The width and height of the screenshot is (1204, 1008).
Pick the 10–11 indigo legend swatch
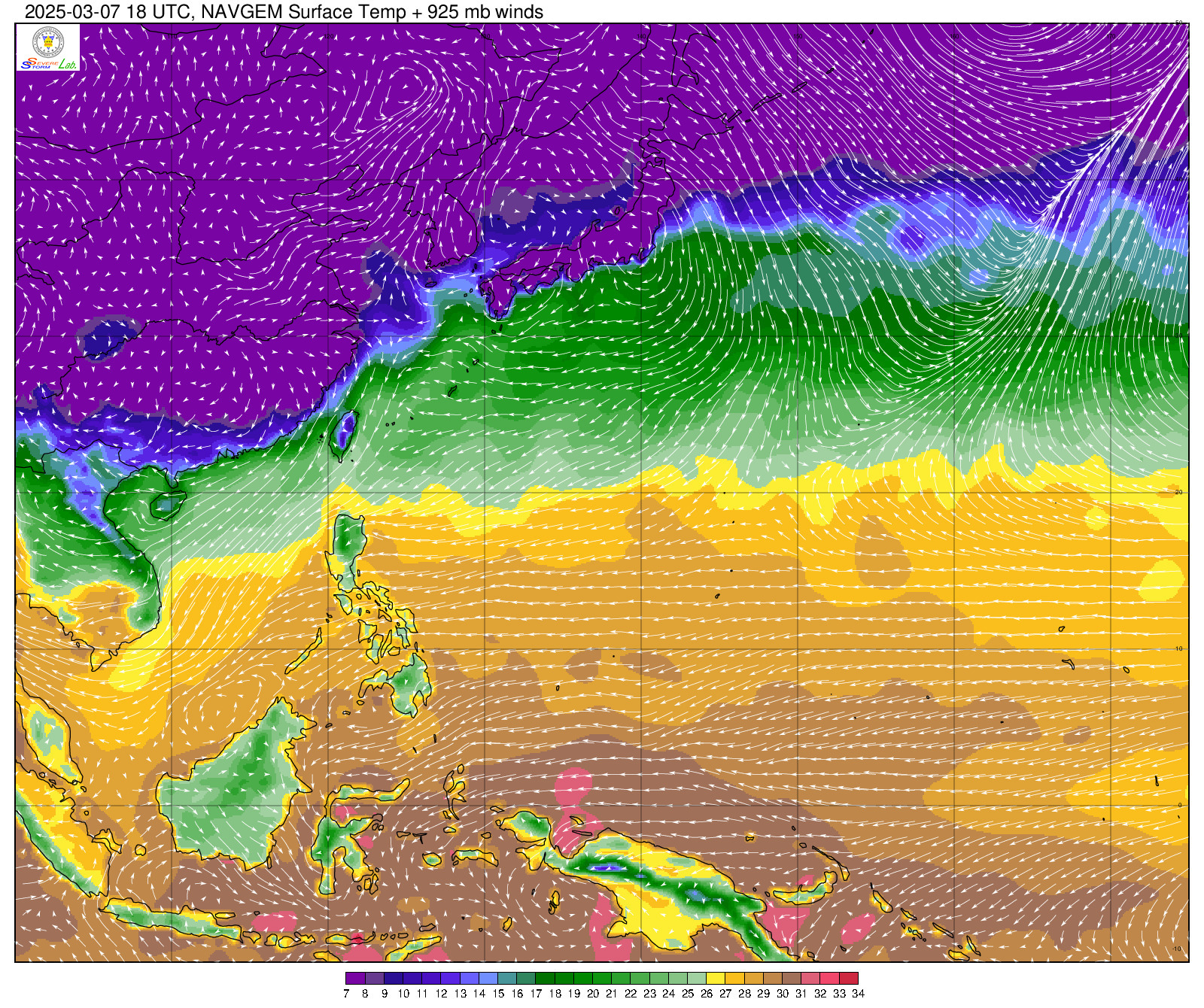click(x=412, y=979)
